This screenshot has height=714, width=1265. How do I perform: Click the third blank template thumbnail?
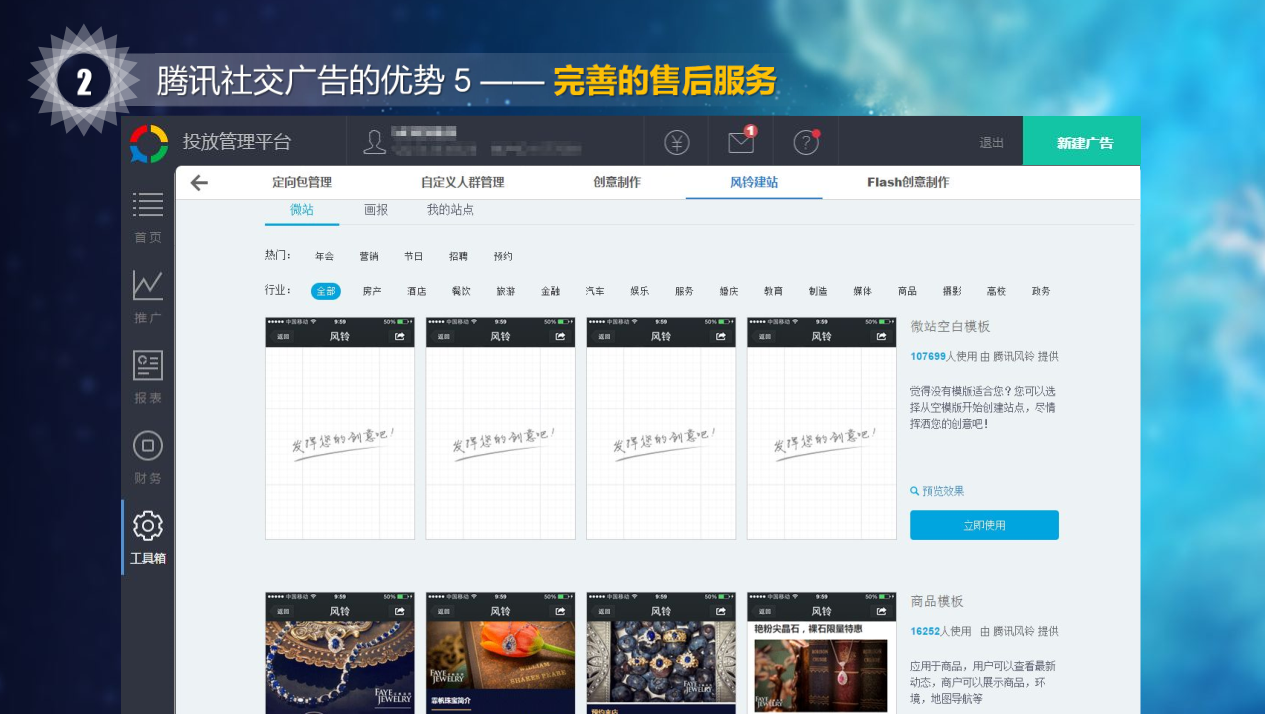point(661,428)
